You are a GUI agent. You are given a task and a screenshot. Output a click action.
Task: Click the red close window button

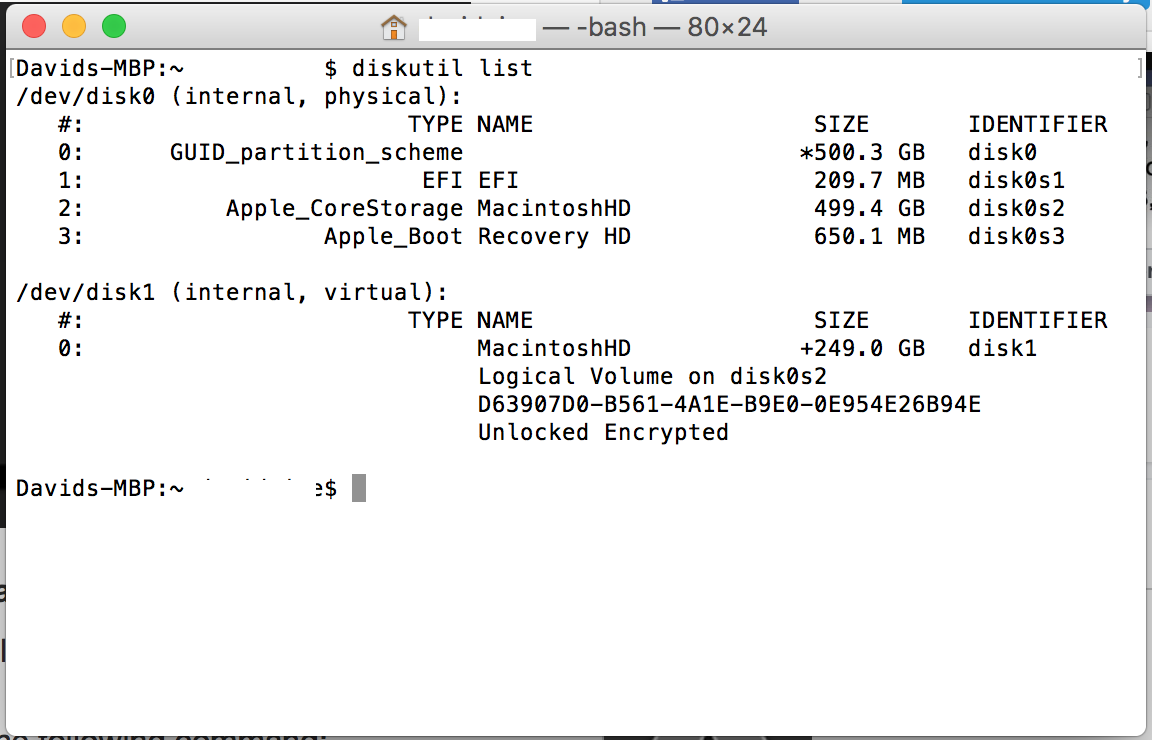tap(34, 26)
